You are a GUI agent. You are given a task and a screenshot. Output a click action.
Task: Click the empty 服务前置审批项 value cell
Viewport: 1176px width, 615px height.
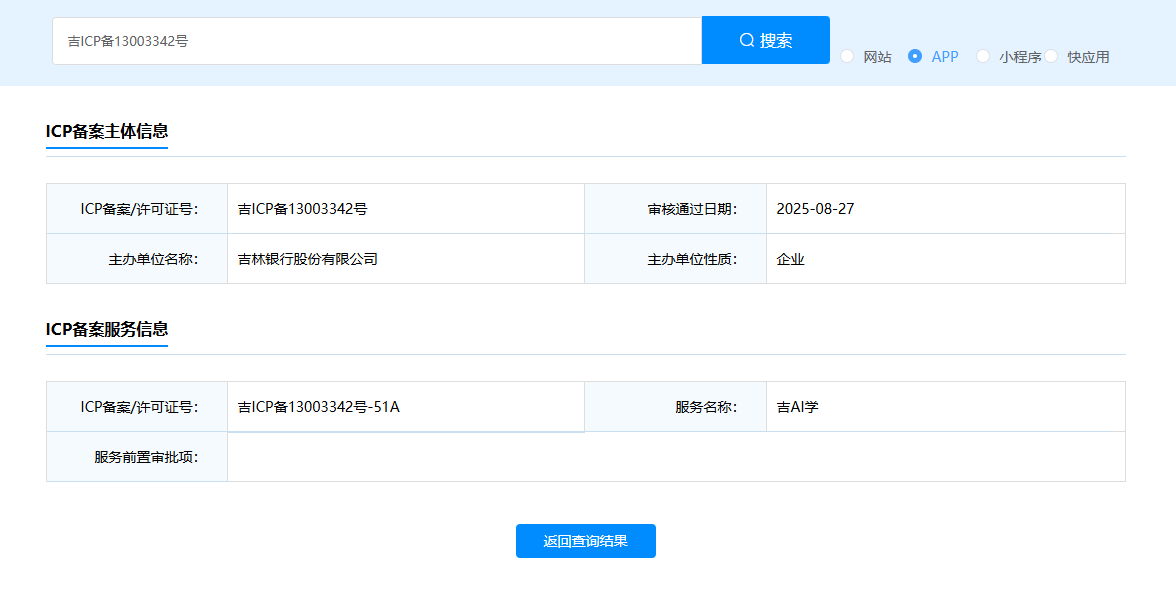(x=676, y=457)
